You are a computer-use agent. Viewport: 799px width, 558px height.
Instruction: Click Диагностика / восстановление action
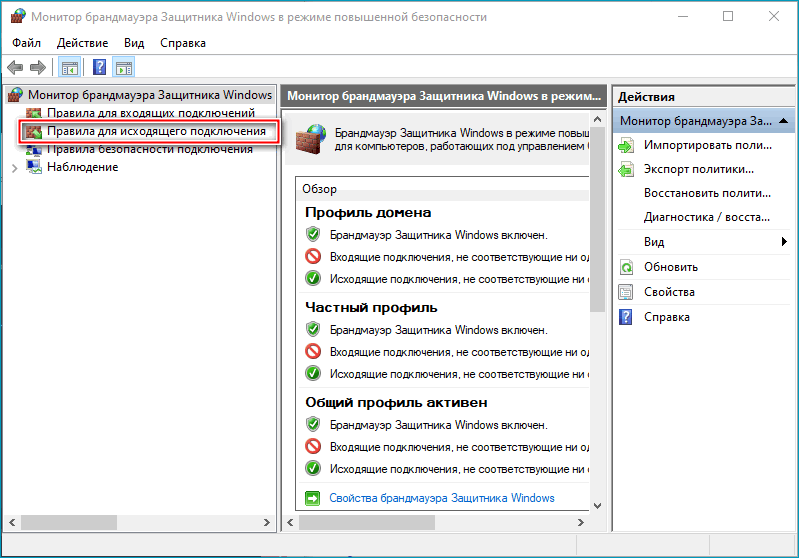707,217
